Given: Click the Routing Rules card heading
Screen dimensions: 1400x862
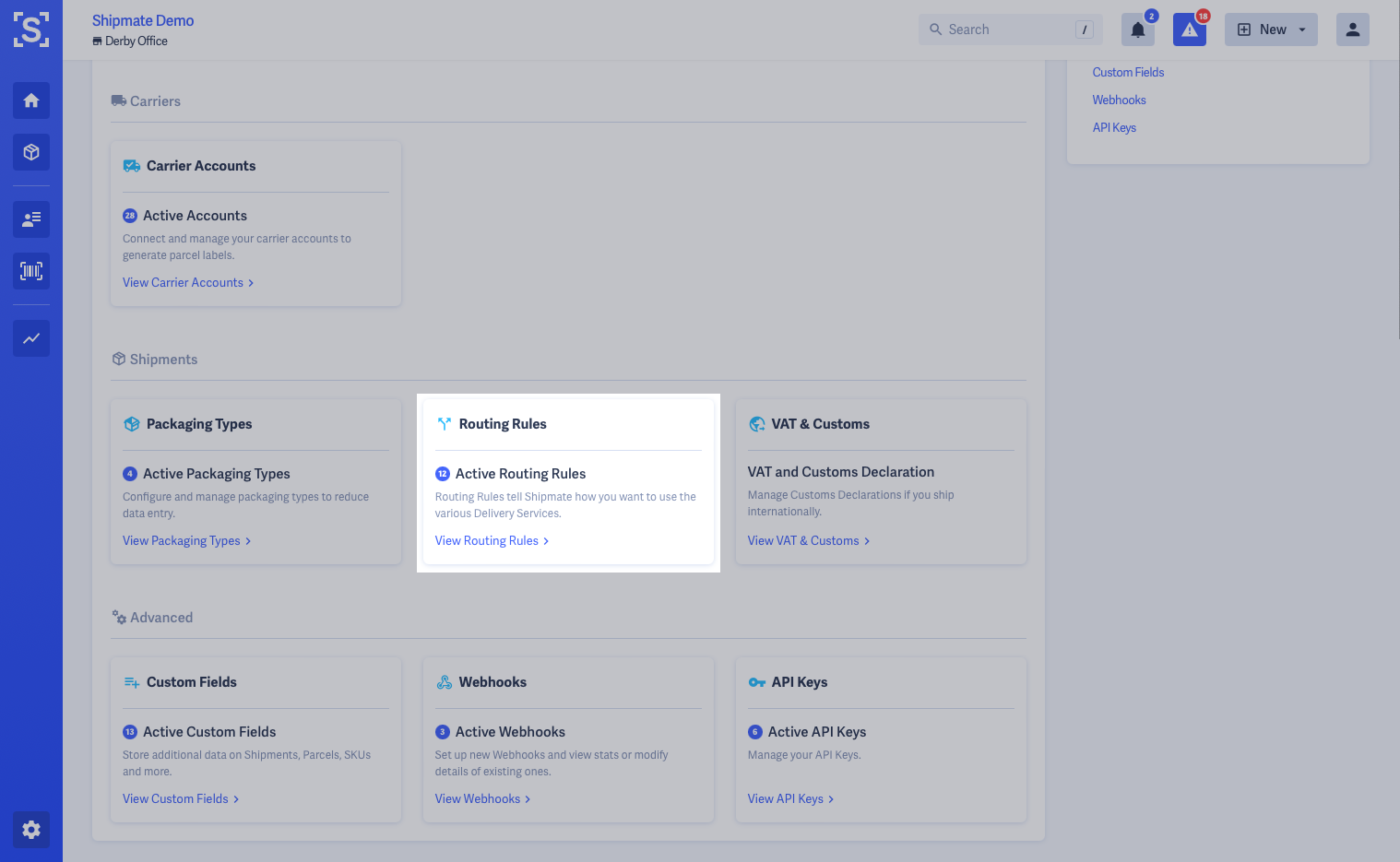Looking at the screenshot, I should pos(503,424).
